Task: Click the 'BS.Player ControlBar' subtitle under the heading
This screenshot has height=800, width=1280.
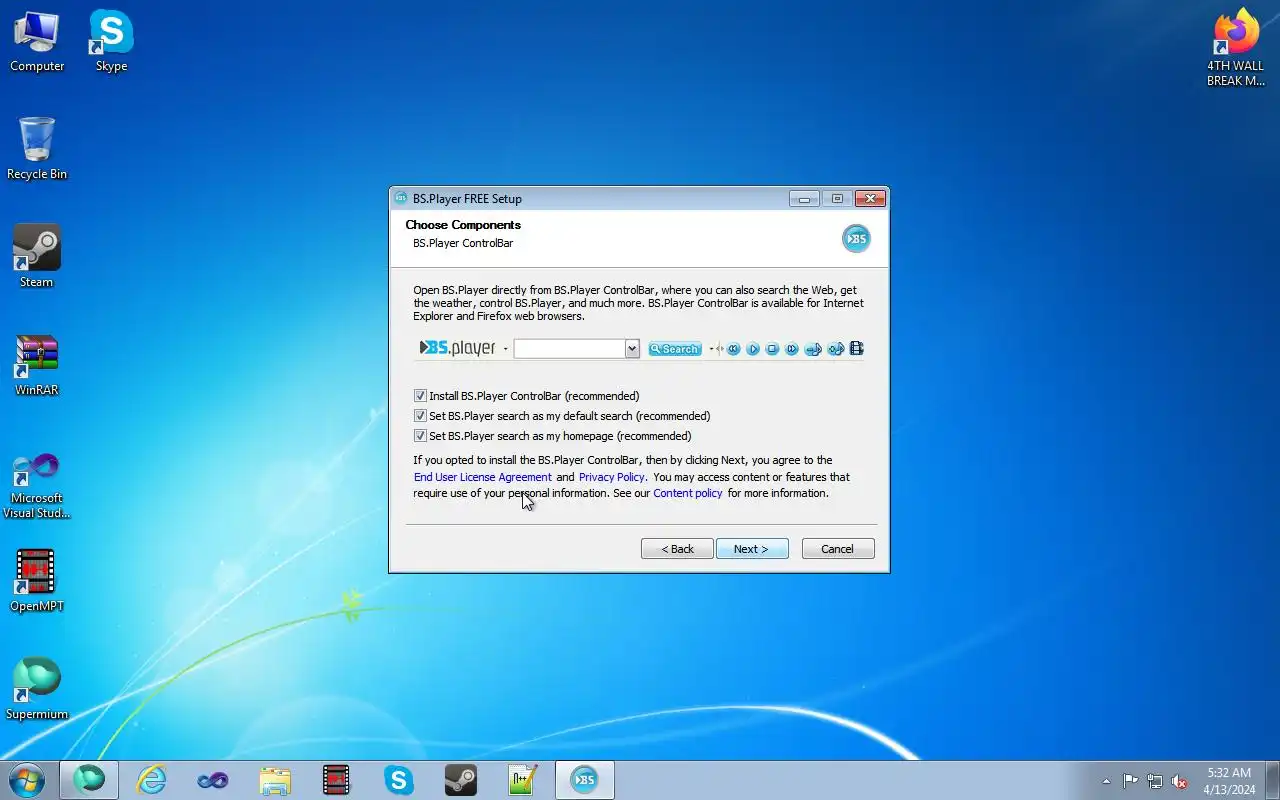Action: pyautogui.click(x=463, y=243)
